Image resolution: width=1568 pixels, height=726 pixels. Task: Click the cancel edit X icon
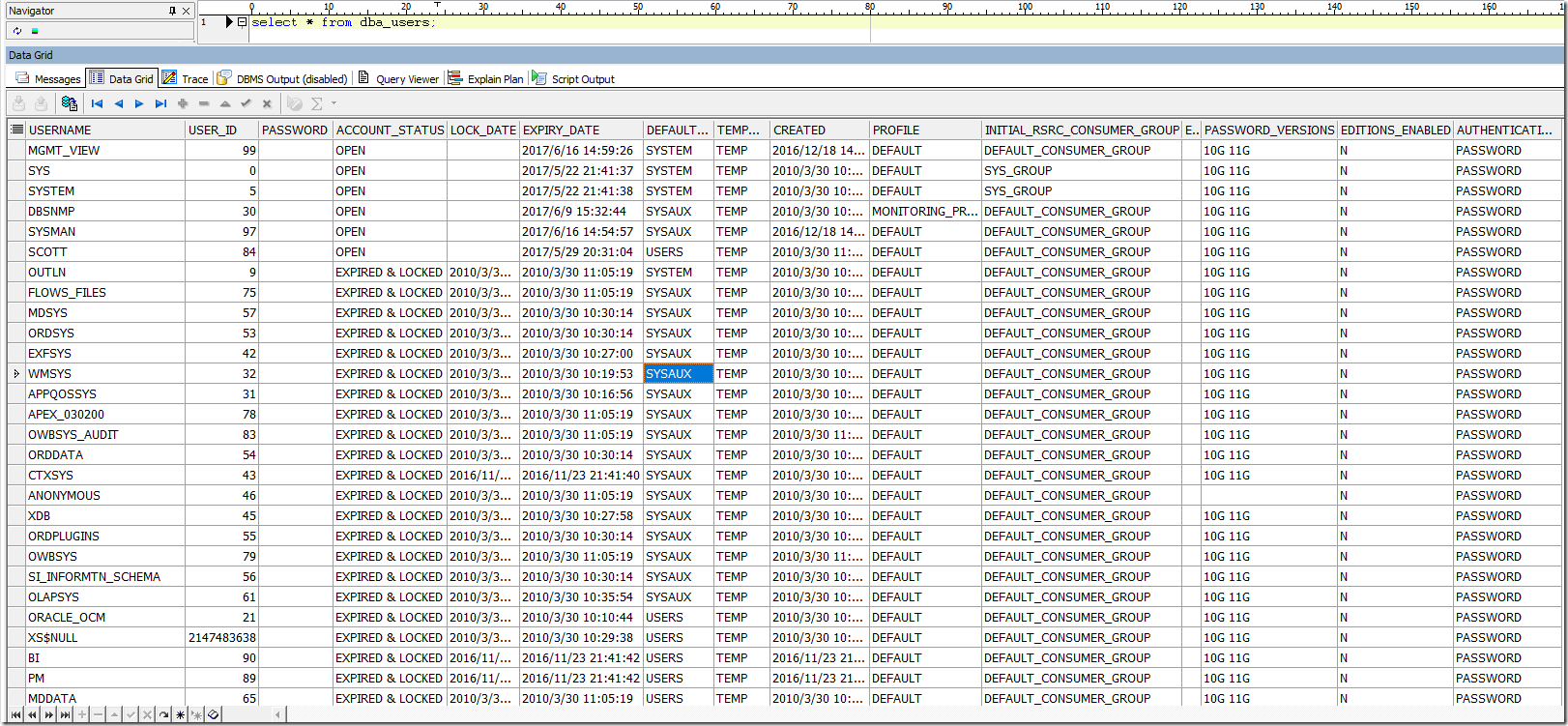click(267, 103)
